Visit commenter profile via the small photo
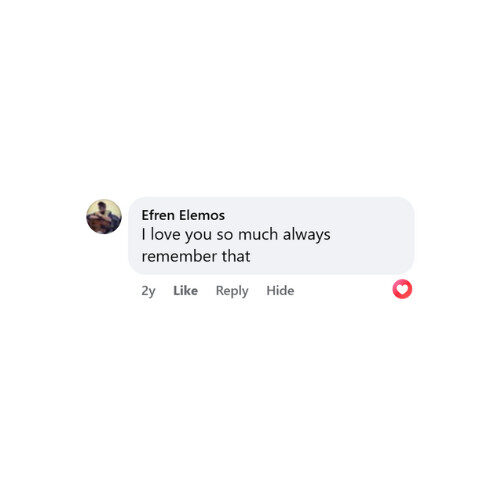Screen dimensions: 500x500 click(104, 217)
